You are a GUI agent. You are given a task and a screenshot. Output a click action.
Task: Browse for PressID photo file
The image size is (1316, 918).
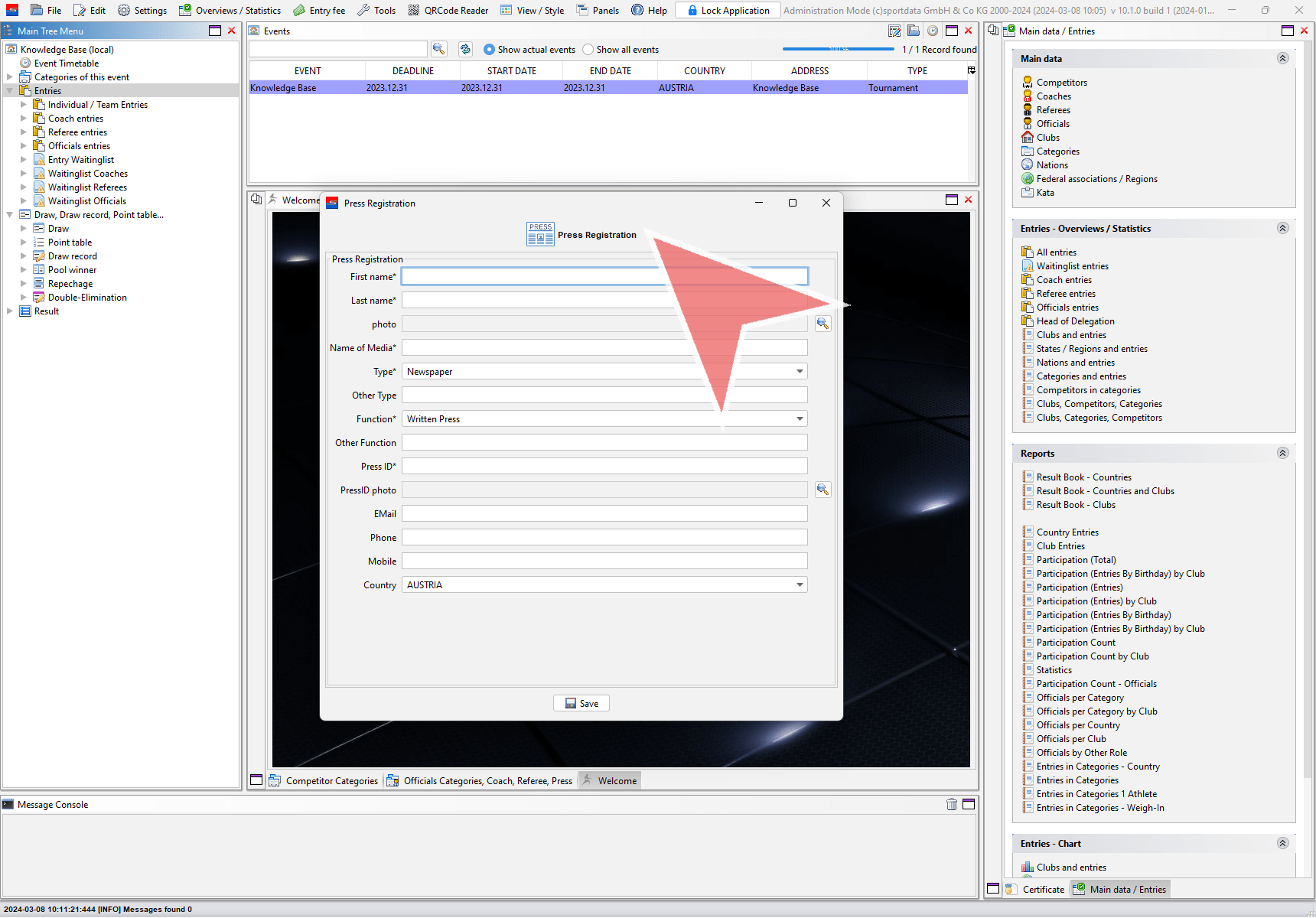pyautogui.click(x=822, y=490)
